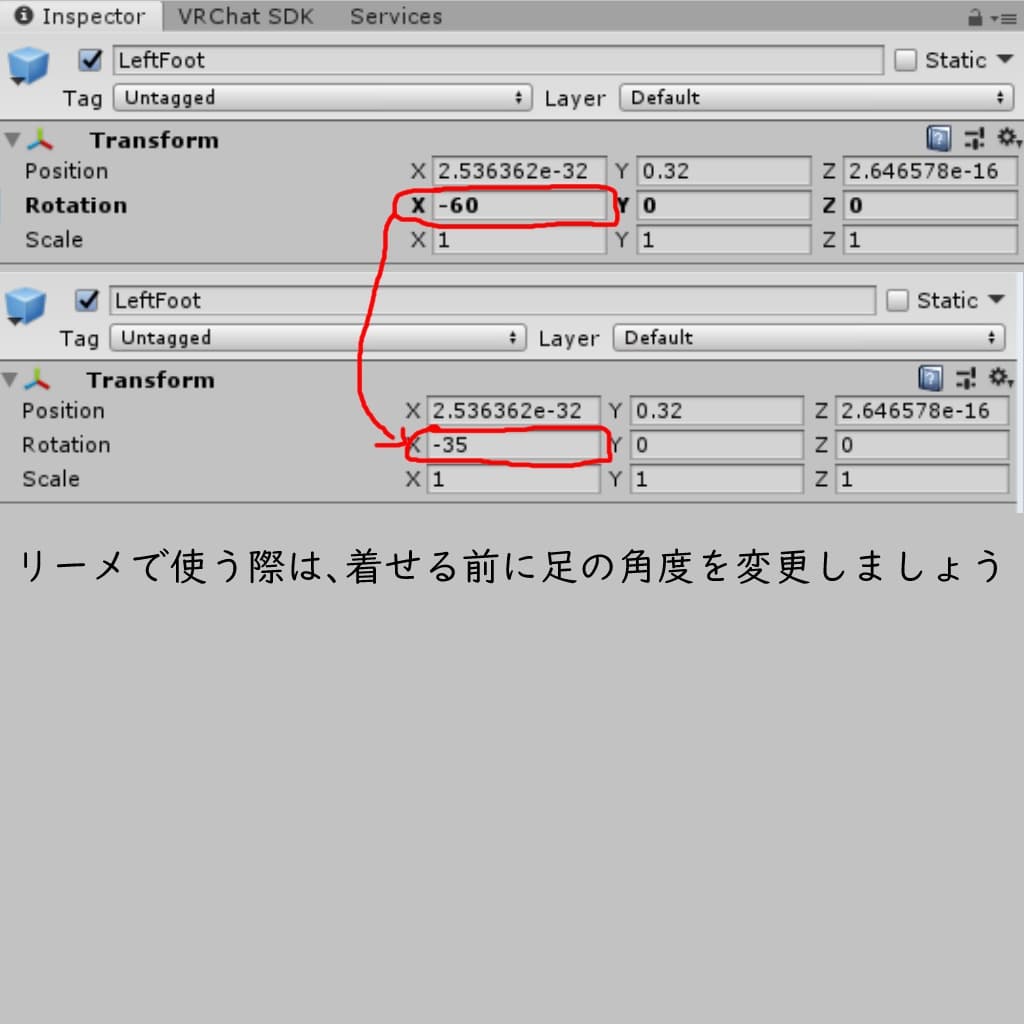Switch to the VRChat SDK tab
The width and height of the screenshot is (1024, 1024).
tap(245, 16)
